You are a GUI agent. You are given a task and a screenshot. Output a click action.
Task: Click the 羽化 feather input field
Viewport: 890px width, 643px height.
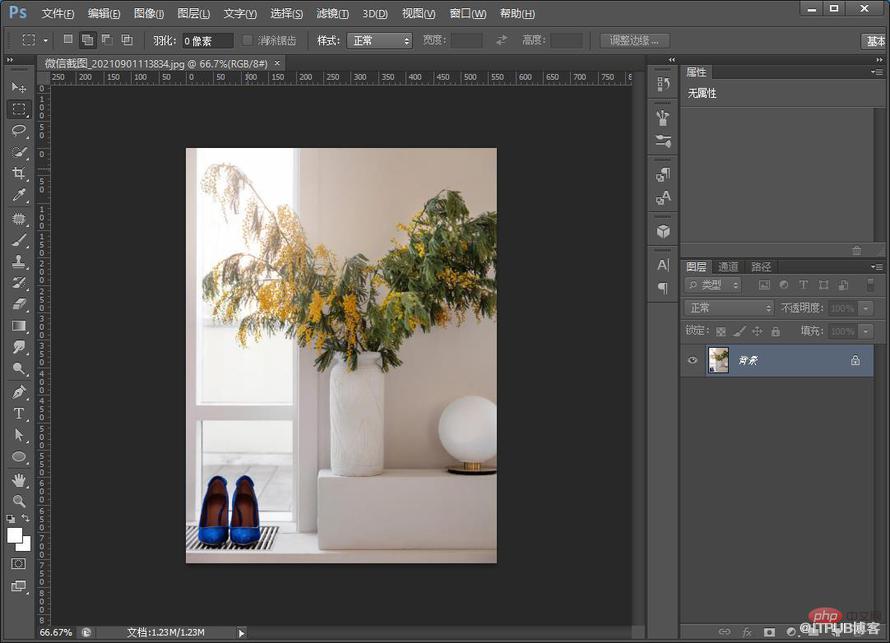(208, 41)
